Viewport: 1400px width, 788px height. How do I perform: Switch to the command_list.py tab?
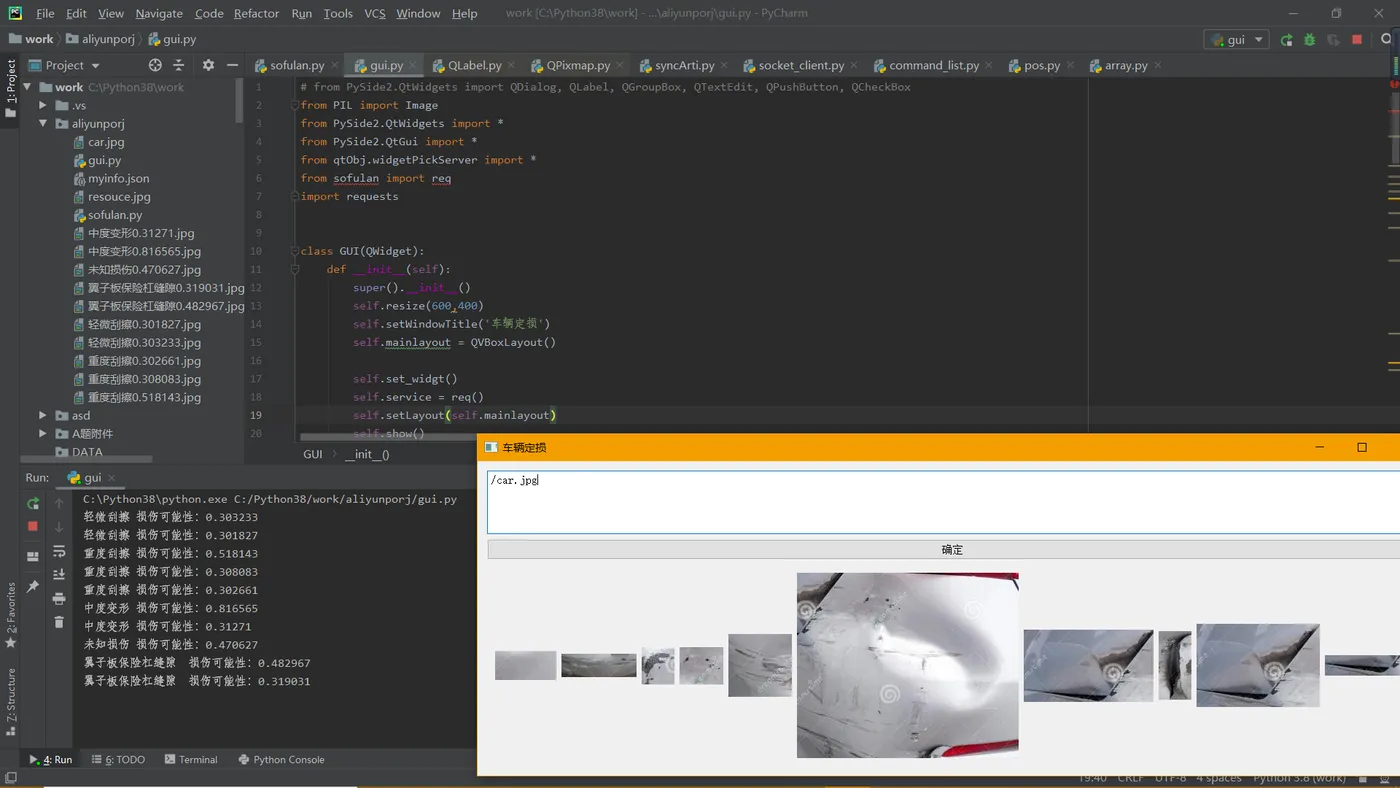coord(934,65)
